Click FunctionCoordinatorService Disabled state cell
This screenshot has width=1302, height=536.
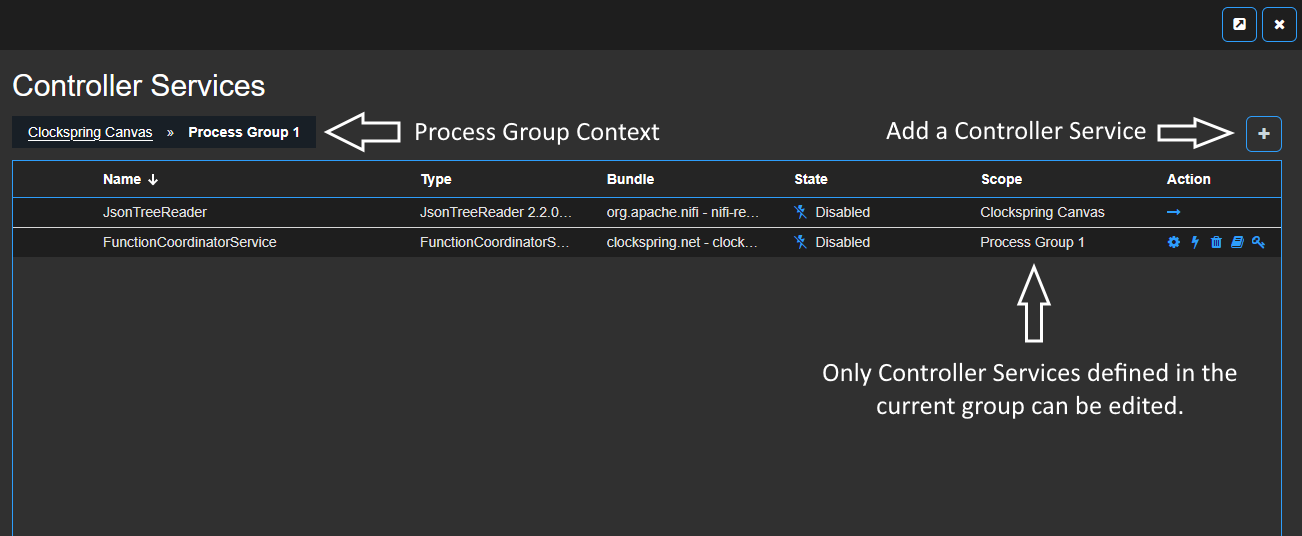832,242
